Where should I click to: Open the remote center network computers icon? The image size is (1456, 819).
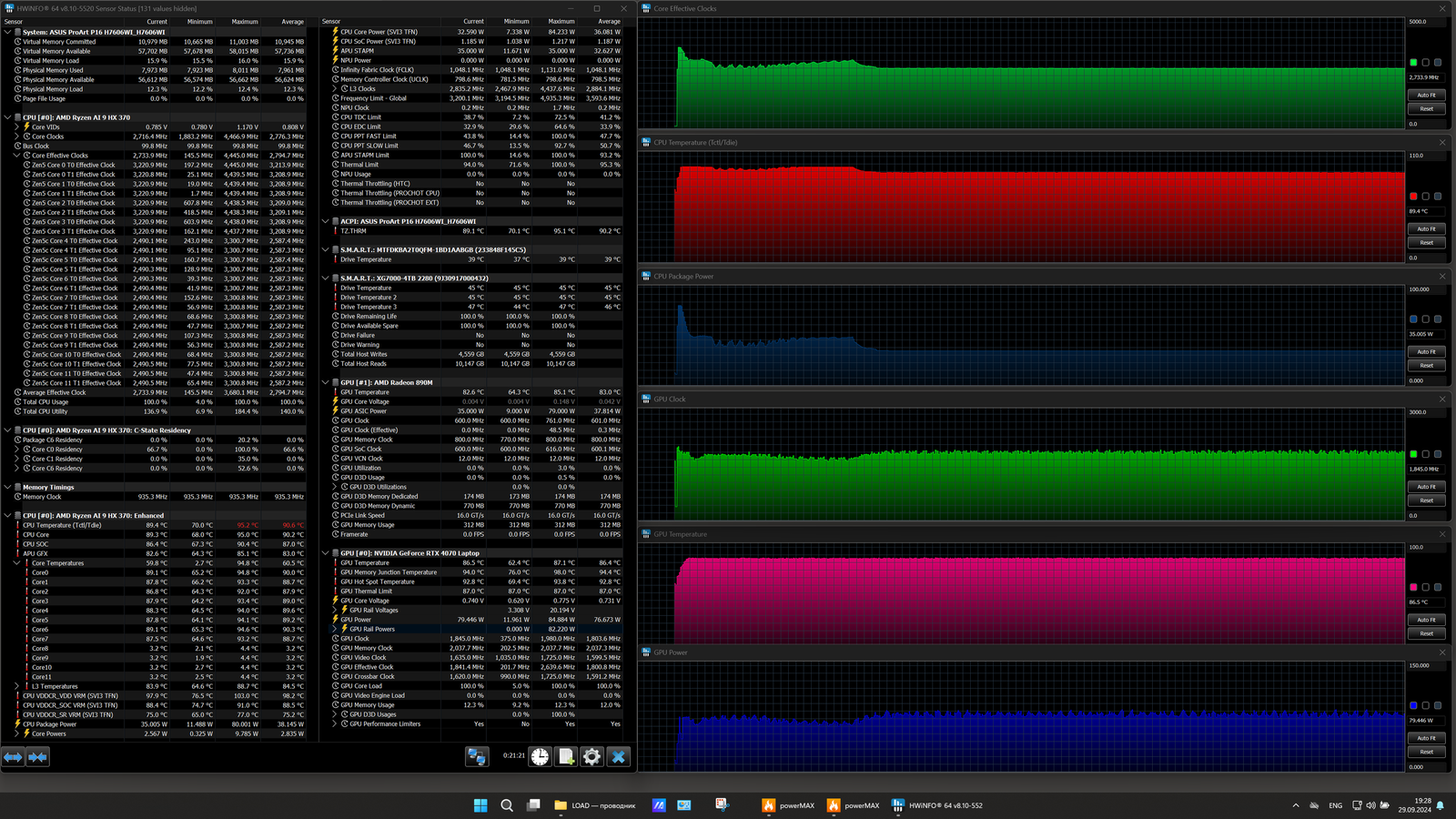(477, 756)
